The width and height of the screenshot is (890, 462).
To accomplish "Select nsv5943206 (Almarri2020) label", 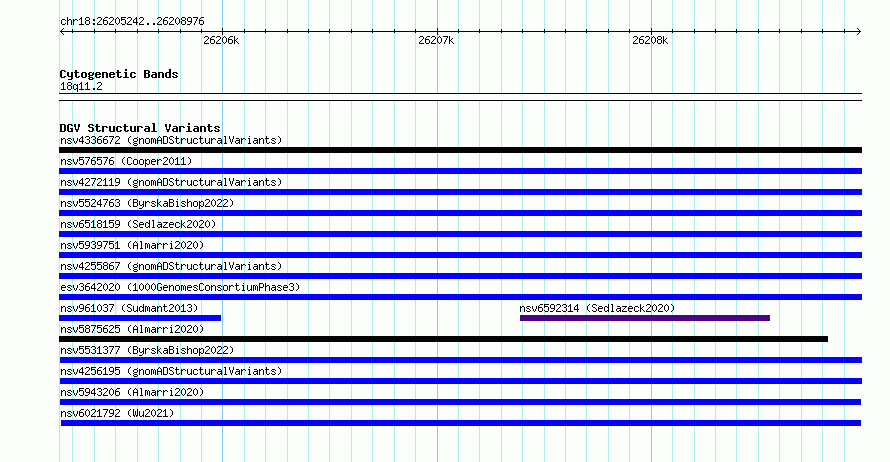I will coord(132,392).
